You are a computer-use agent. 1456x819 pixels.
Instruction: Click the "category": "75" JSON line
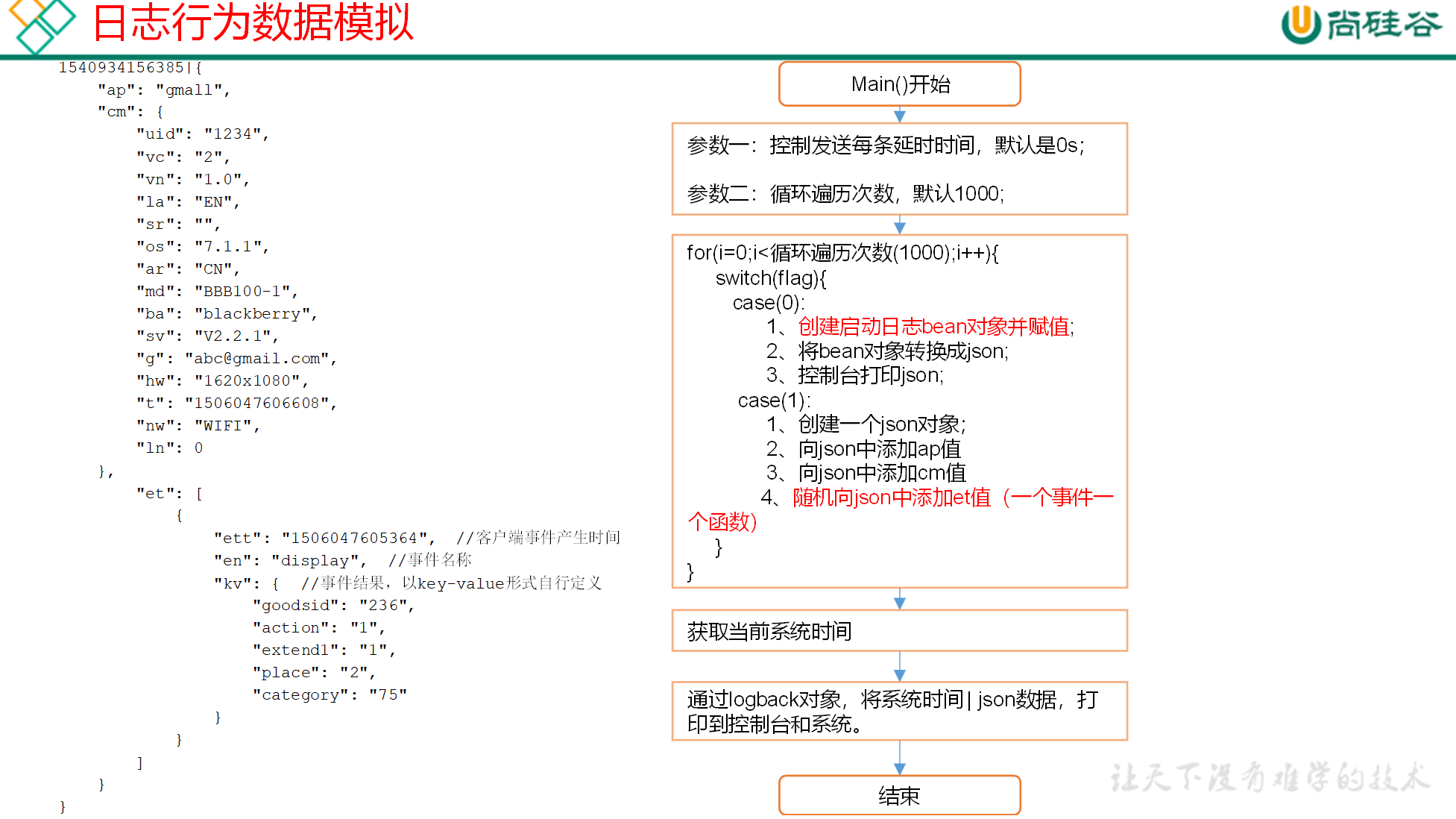coord(330,695)
